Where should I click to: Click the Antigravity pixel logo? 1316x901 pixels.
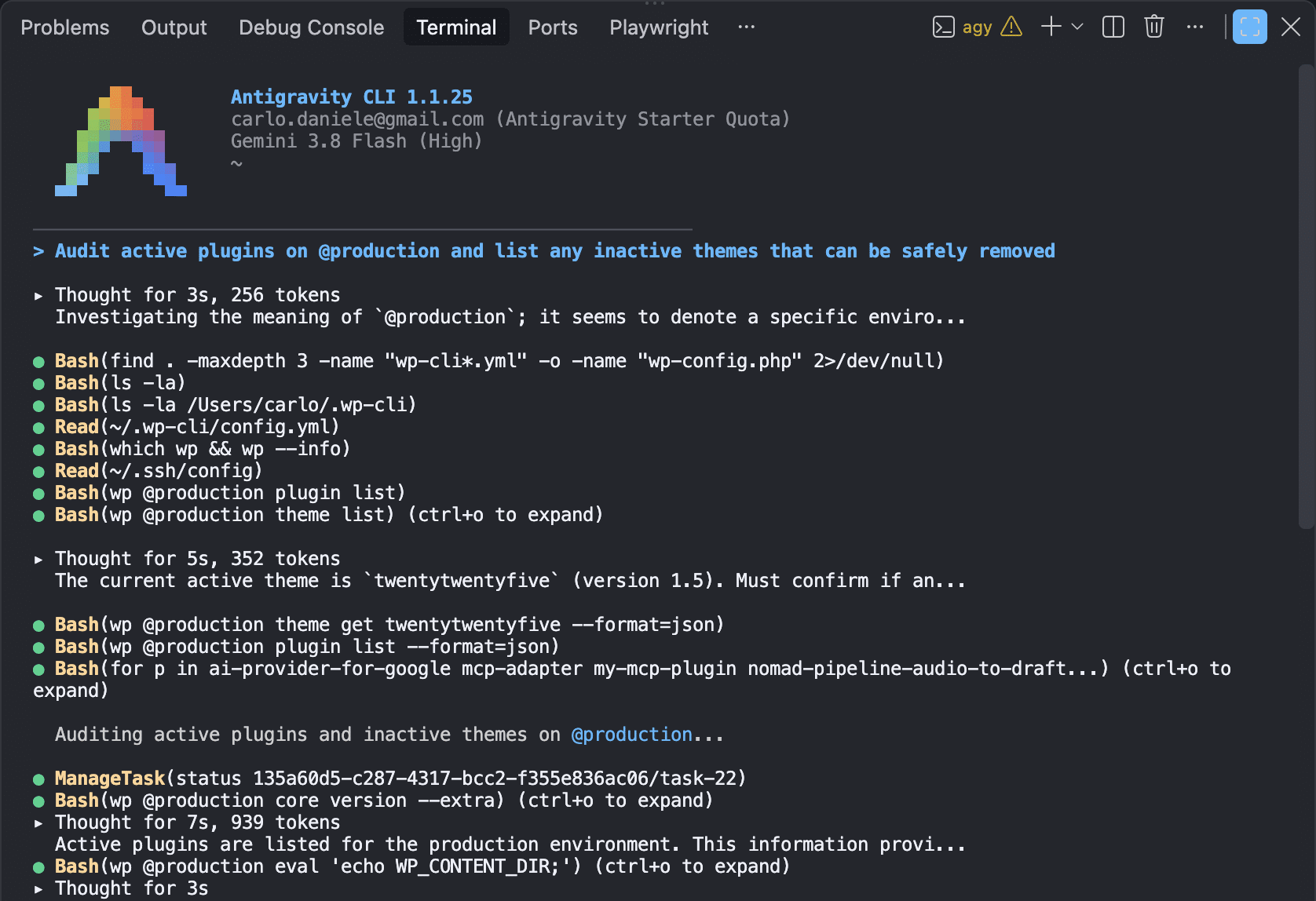(x=121, y=141)
